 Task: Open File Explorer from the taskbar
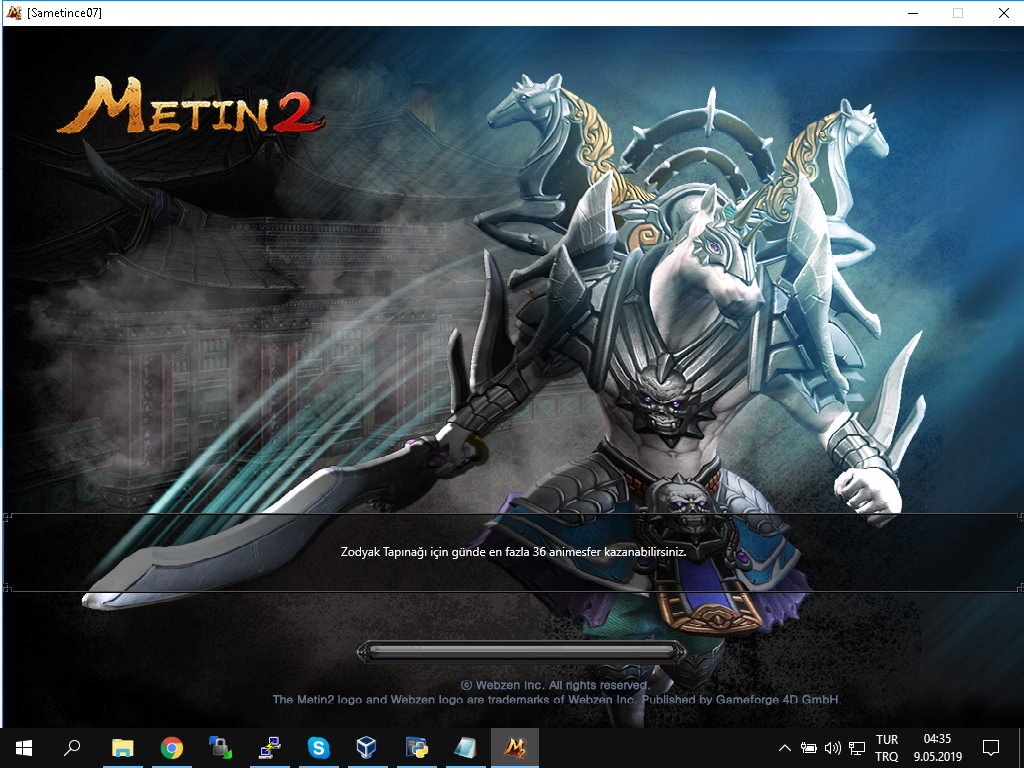pyautogui.click(x=122, y=748)
